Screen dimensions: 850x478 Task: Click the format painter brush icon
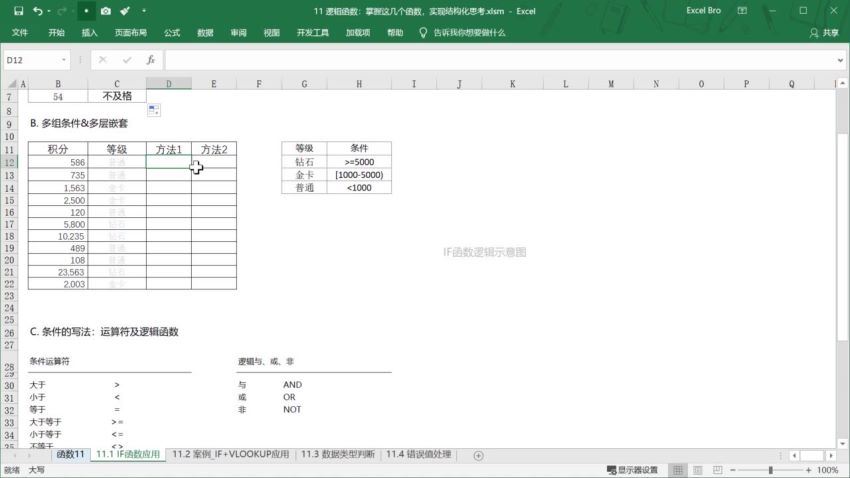125,11
